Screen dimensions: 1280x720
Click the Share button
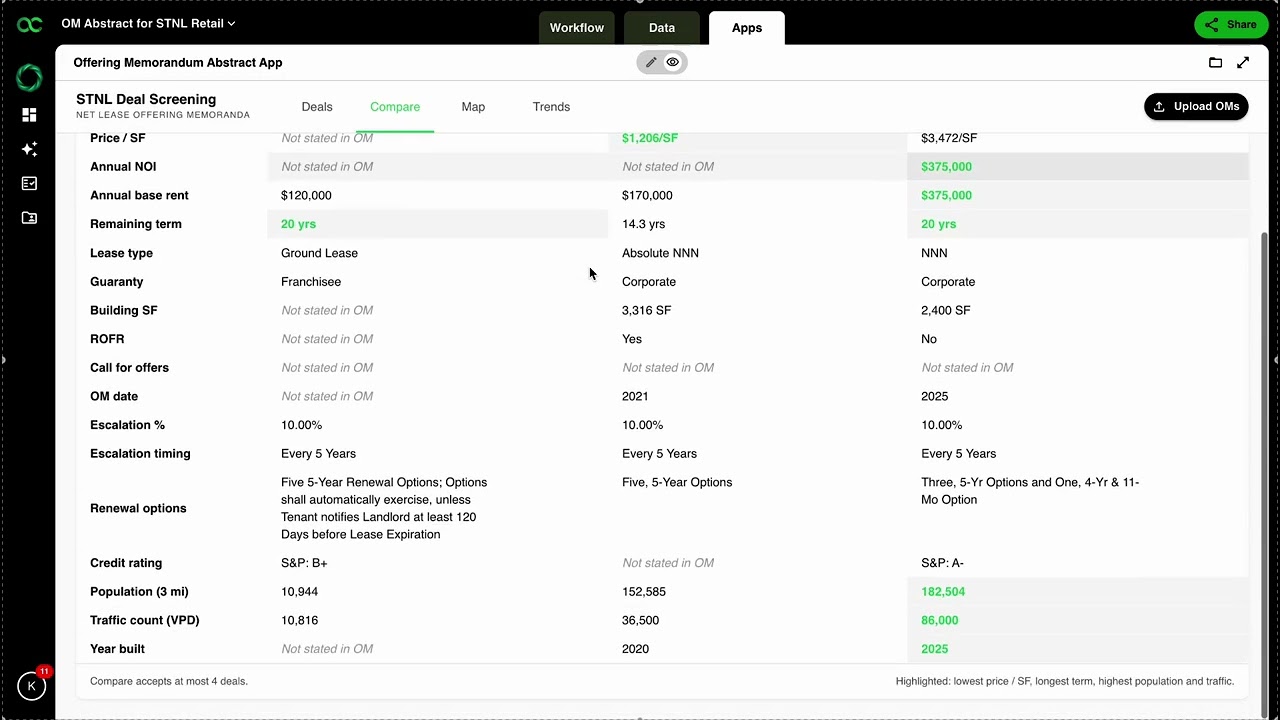(1231, 25)
